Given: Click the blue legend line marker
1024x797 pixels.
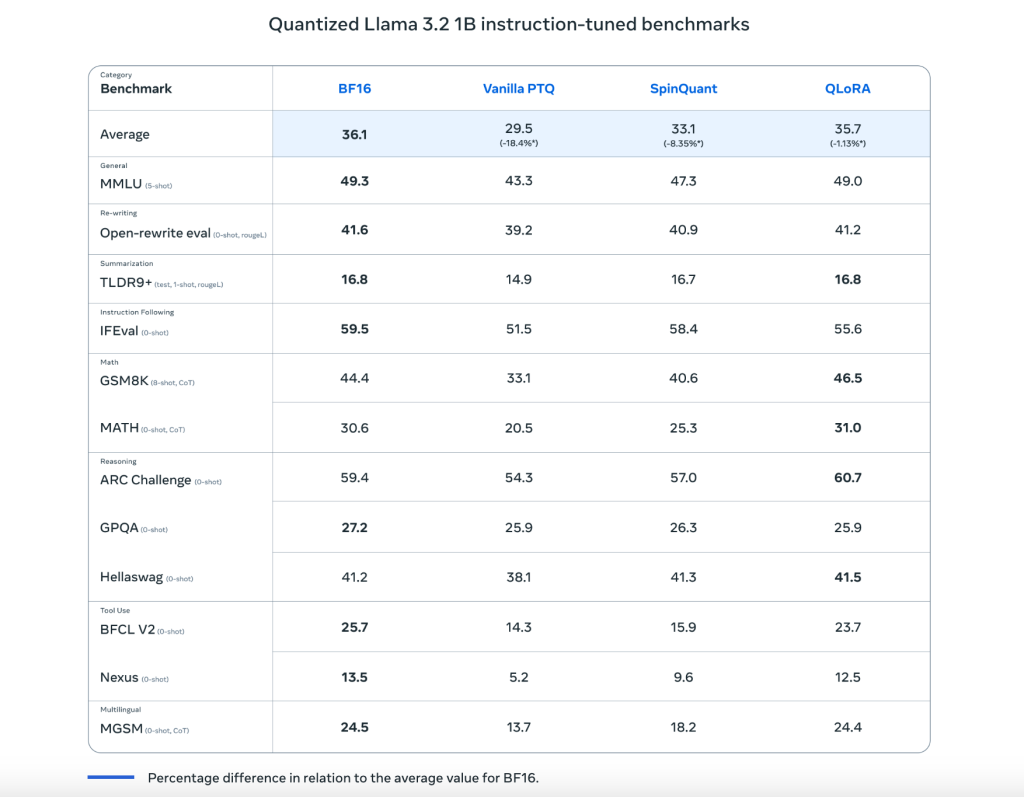Looking at the screenshot, I should tap(111, 777).
